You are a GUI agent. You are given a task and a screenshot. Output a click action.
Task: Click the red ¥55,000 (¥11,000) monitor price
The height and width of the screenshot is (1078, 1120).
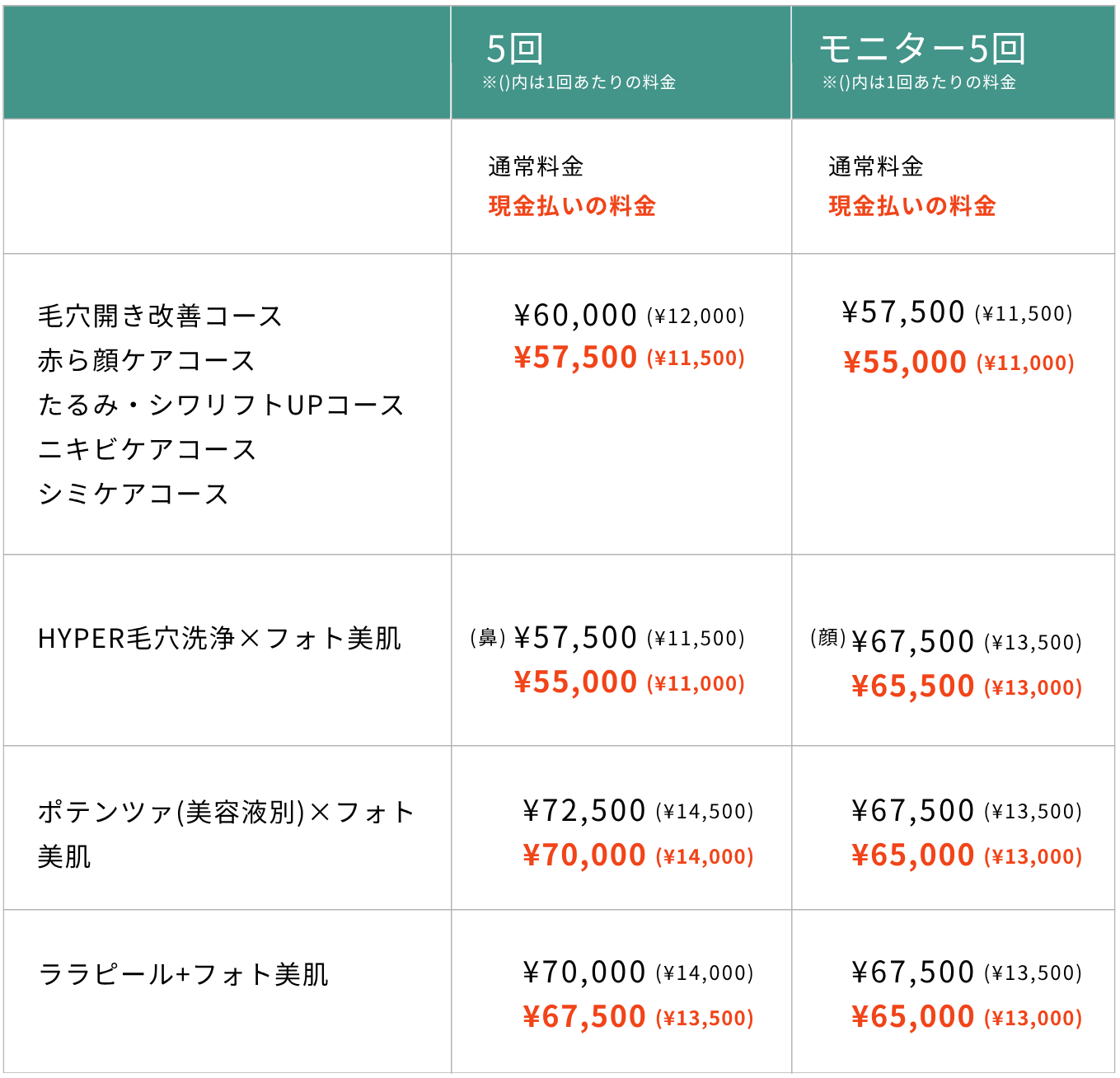click(x=958, y=363)
